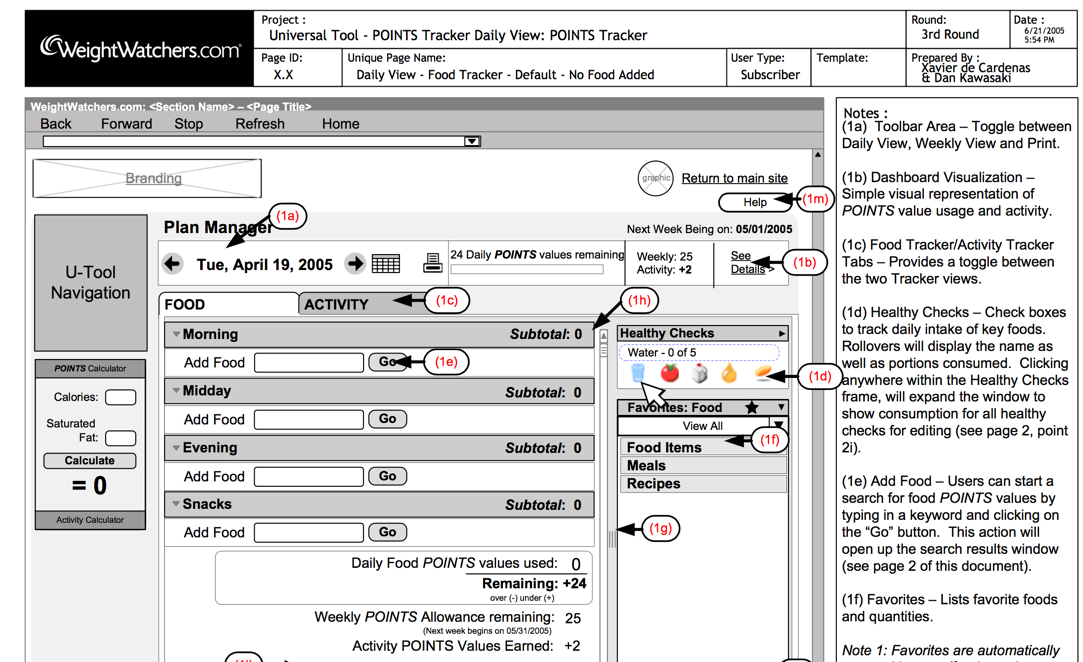Viewport: 1083px width, 662px height.
Task: Click the Morning Add Food input field
Action: [x=309, y=363]
